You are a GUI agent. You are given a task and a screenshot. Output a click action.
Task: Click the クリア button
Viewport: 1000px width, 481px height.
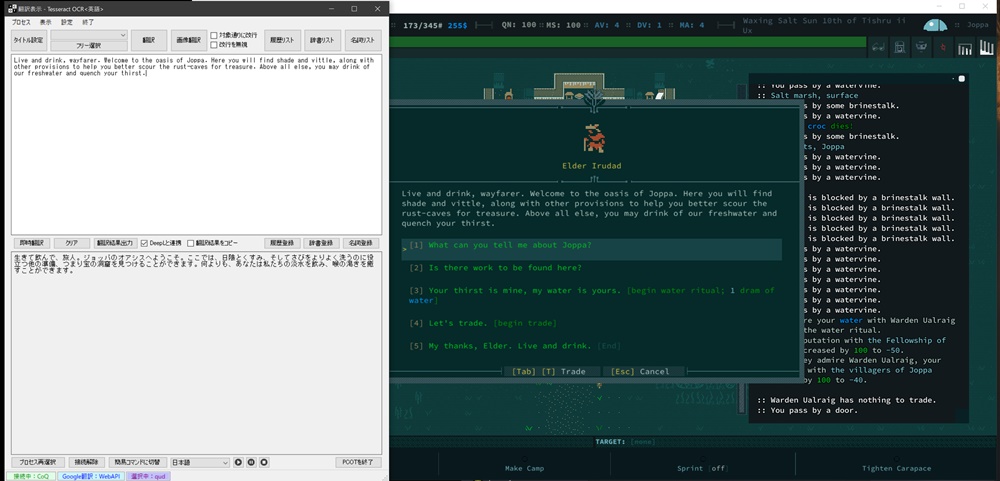[72, 243]
